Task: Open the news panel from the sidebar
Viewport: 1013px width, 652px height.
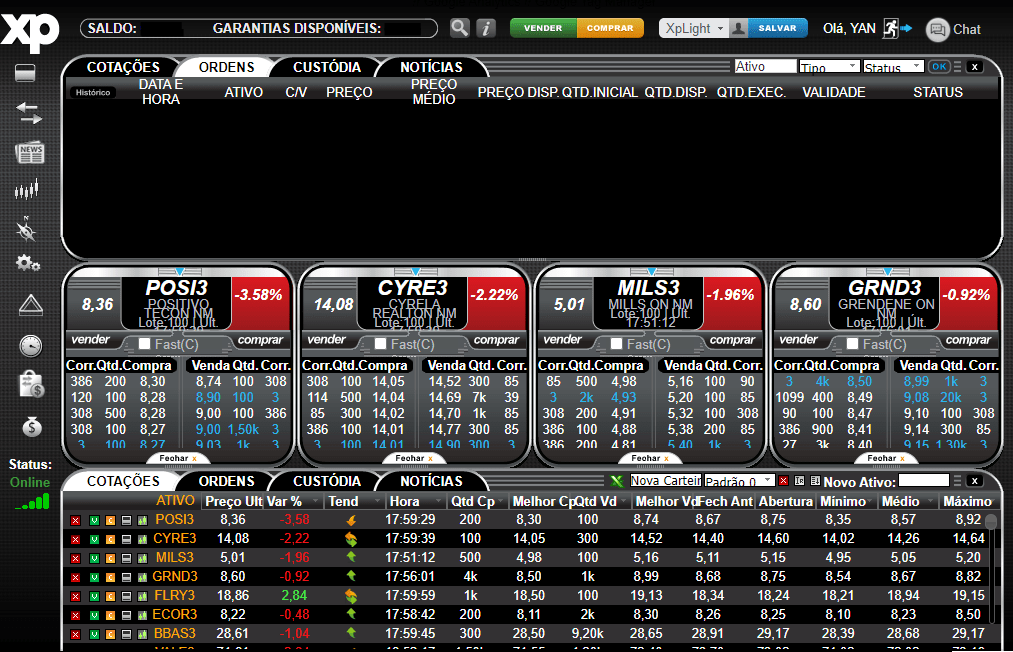Action: [x=28, y=152]
